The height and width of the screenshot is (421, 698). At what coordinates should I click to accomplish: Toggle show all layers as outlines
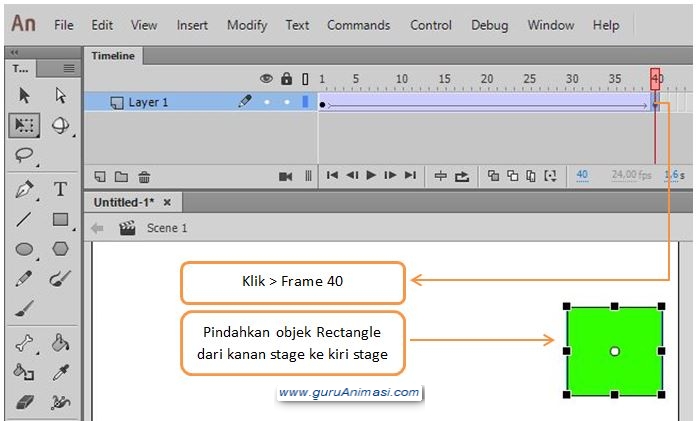point(305,79)
